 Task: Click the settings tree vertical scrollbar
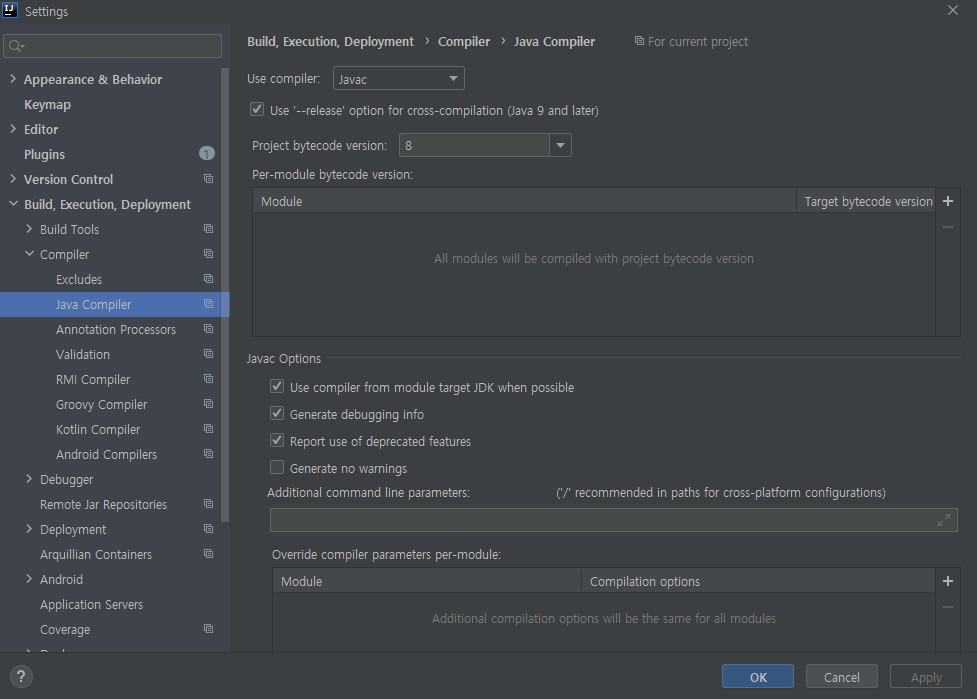point(225,295)
